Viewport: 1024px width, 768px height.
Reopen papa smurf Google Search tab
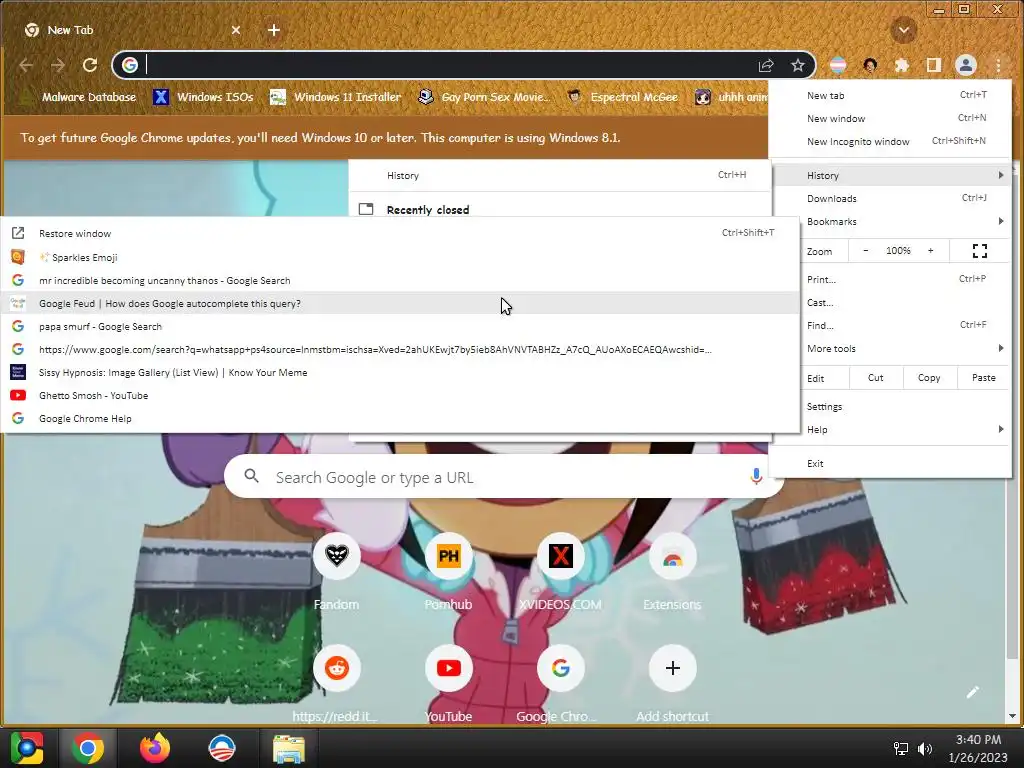pos(400,326)
